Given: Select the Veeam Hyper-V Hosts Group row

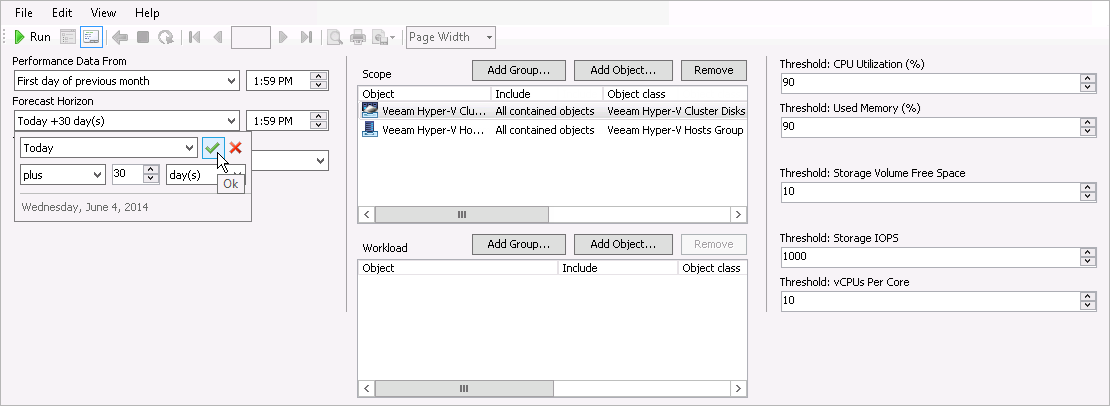Looking at the screenshot, I should 552,130.
